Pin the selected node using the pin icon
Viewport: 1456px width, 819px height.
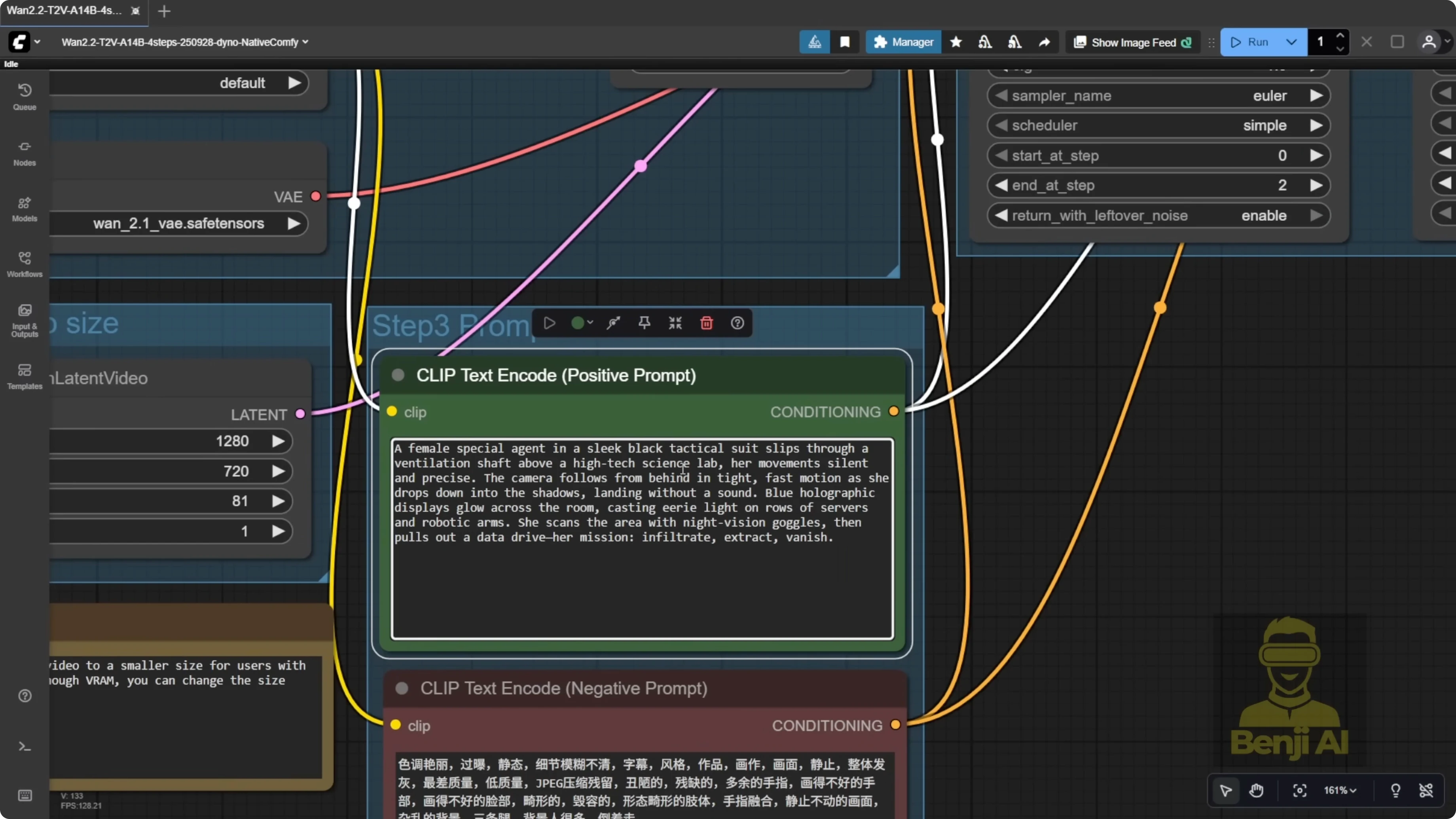(x=644, y=323)
